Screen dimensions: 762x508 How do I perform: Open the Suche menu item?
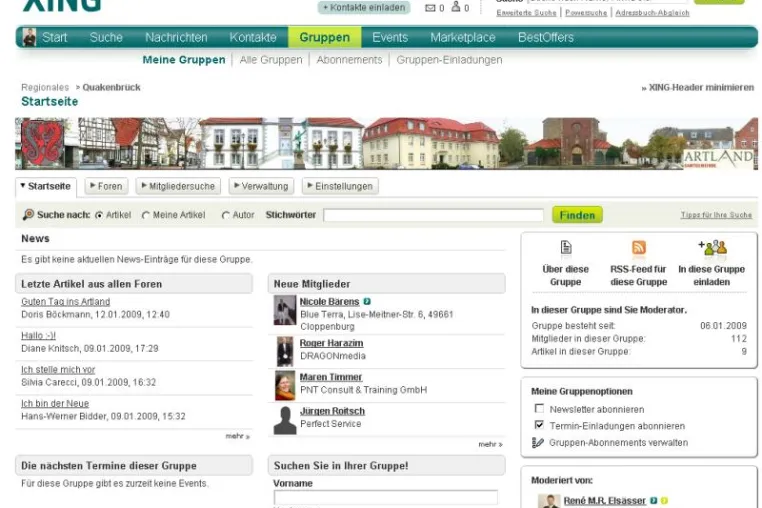pos(106,37)
